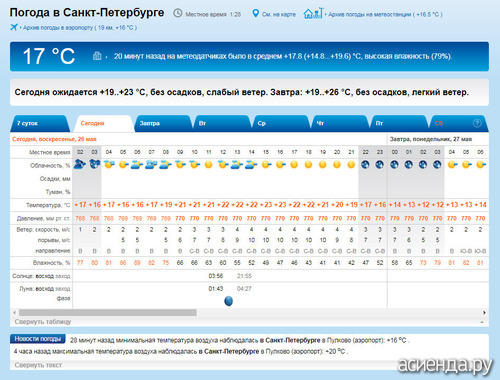Click the cloudiness icon for hour 03 today
500x380 pixels.
pos(95,164)
